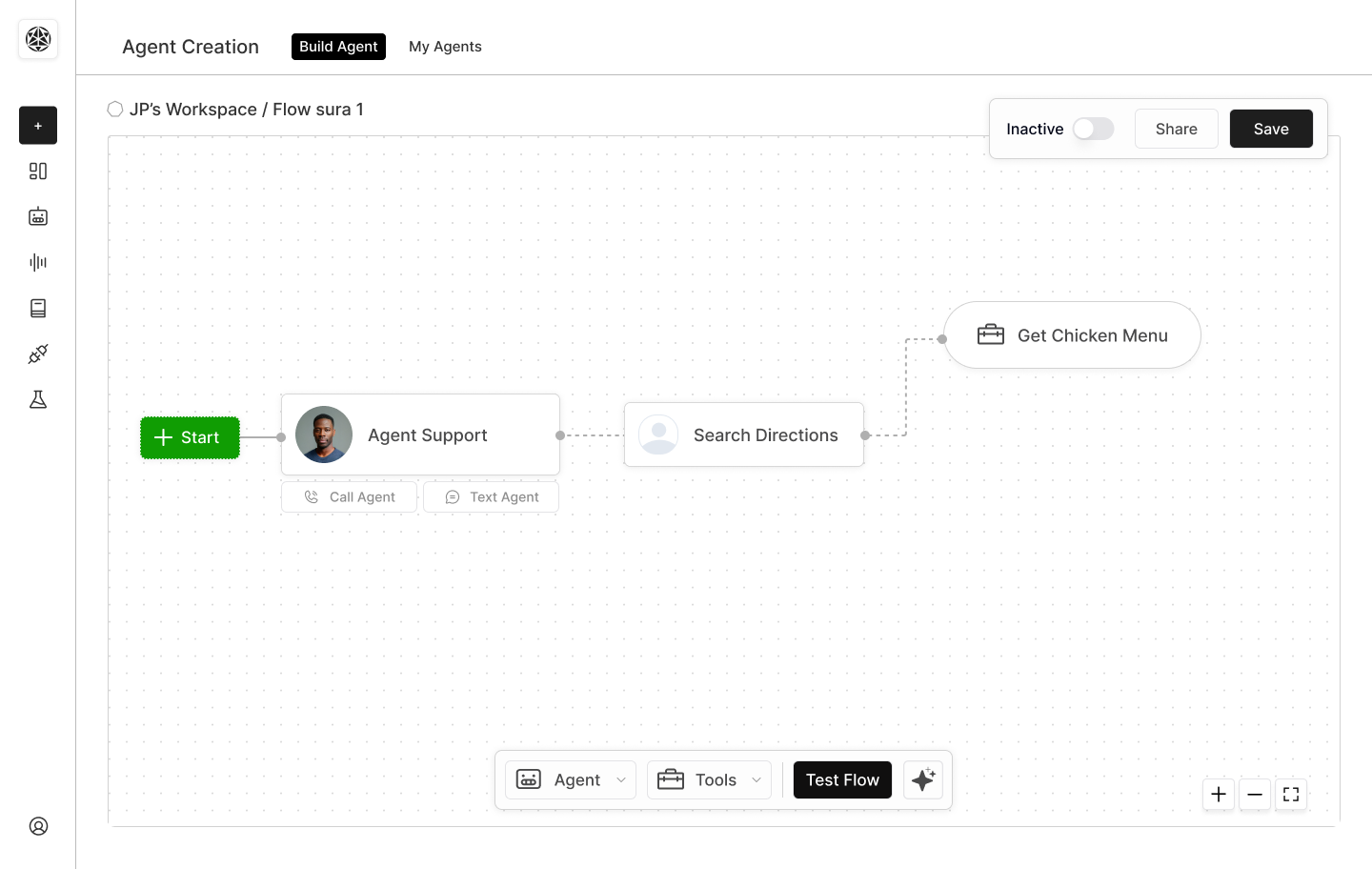1372x869 pixels.
Task: Click the toolbox icon on Get Chicken Menu
Action: point(991,334)
